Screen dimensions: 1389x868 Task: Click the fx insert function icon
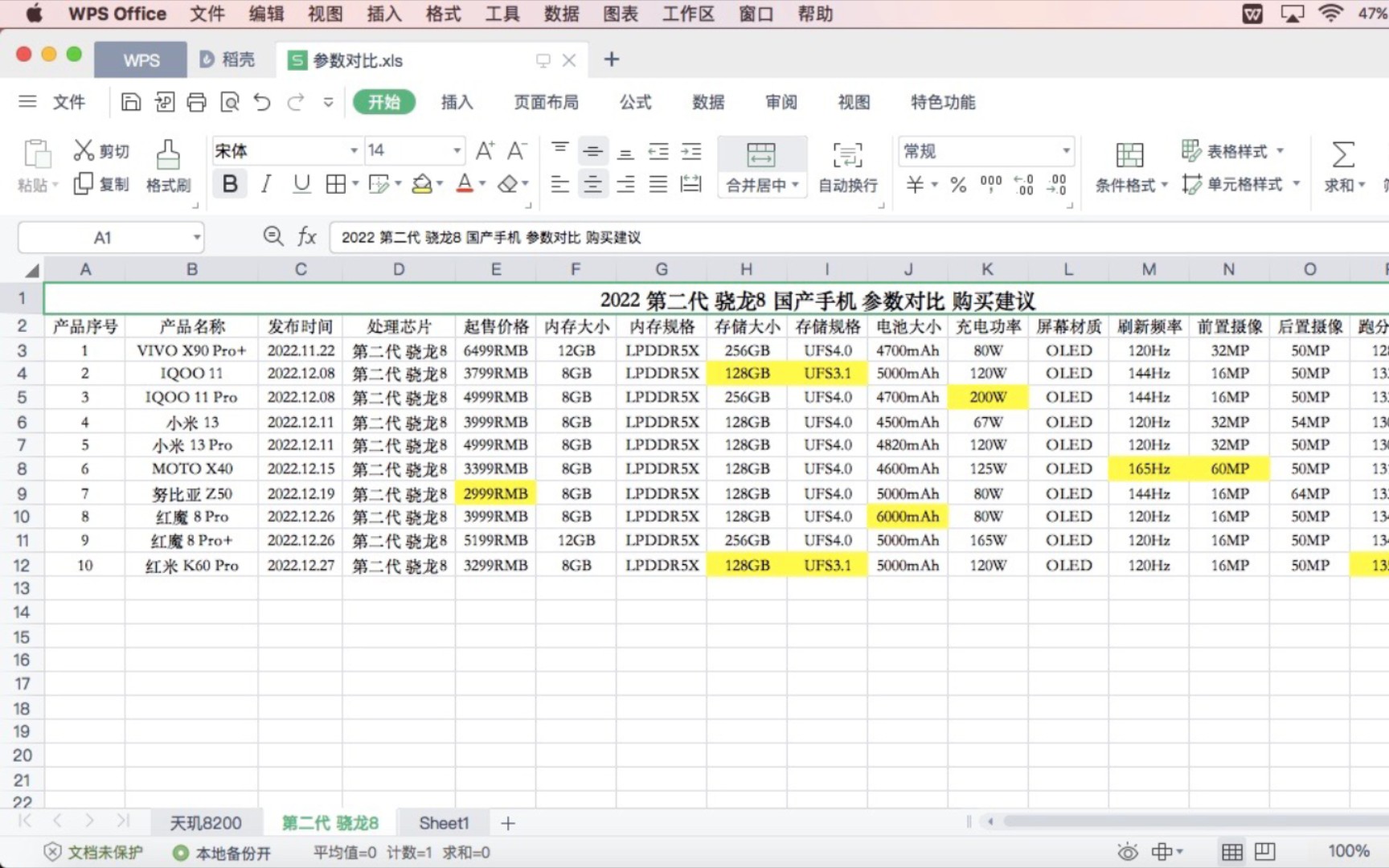(307, 236)
